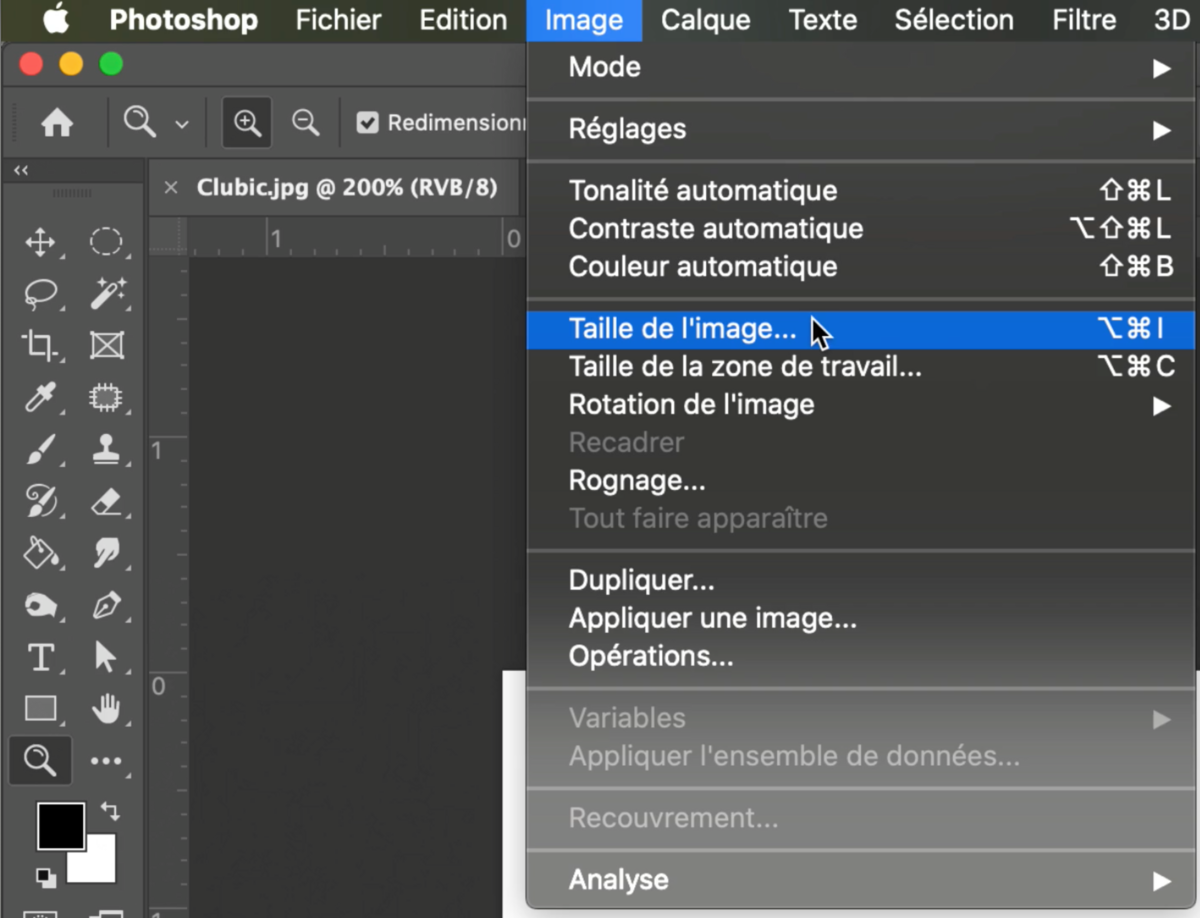This screenshot has height=918, width=1200.
Task: Select the Crop tool
Action: (x=40, y=346)
